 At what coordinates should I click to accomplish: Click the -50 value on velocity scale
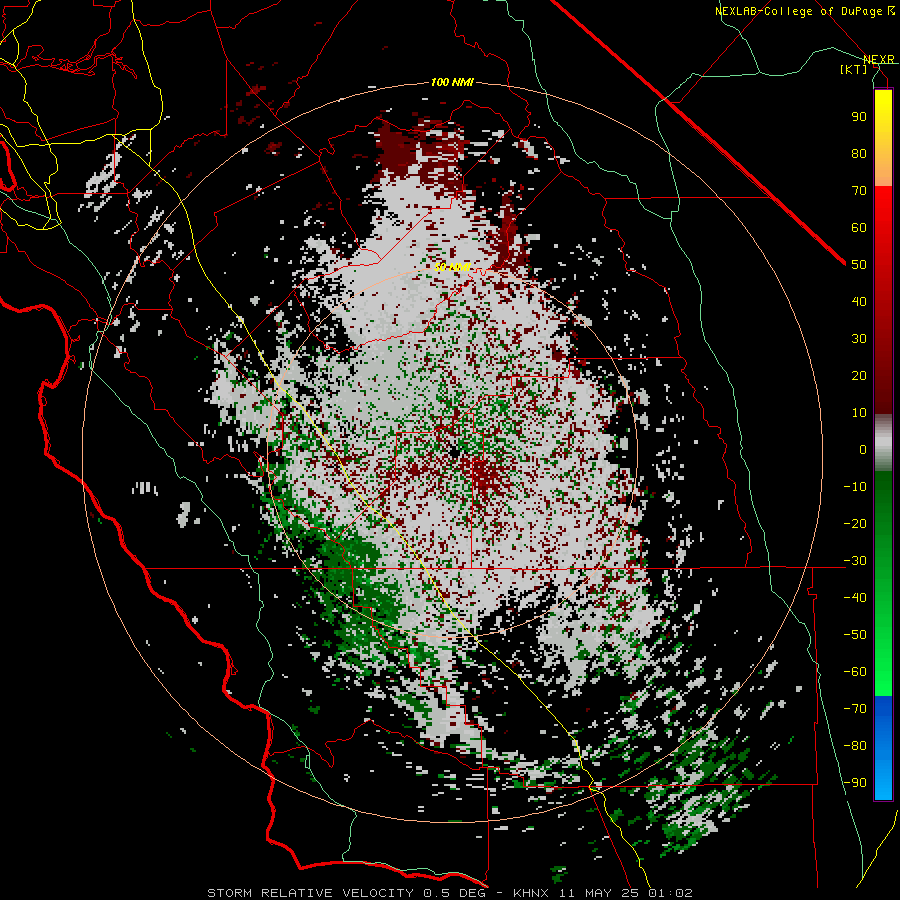click(x=855, y=635)
